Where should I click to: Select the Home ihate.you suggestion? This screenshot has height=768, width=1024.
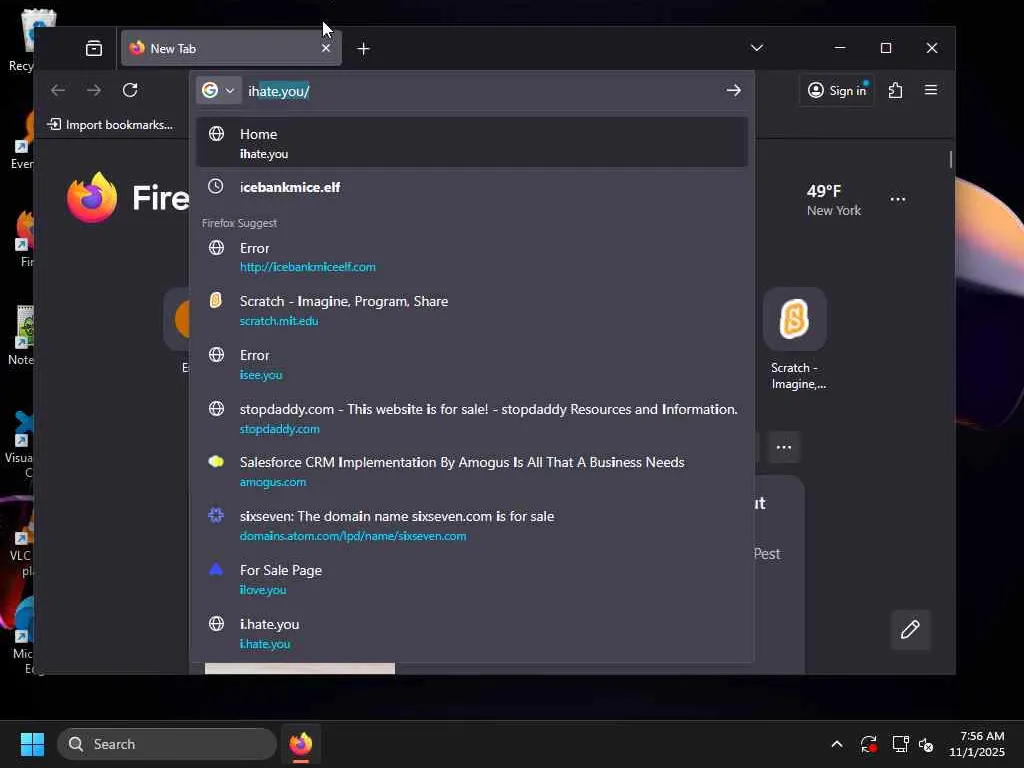click(x=472, y=142)
